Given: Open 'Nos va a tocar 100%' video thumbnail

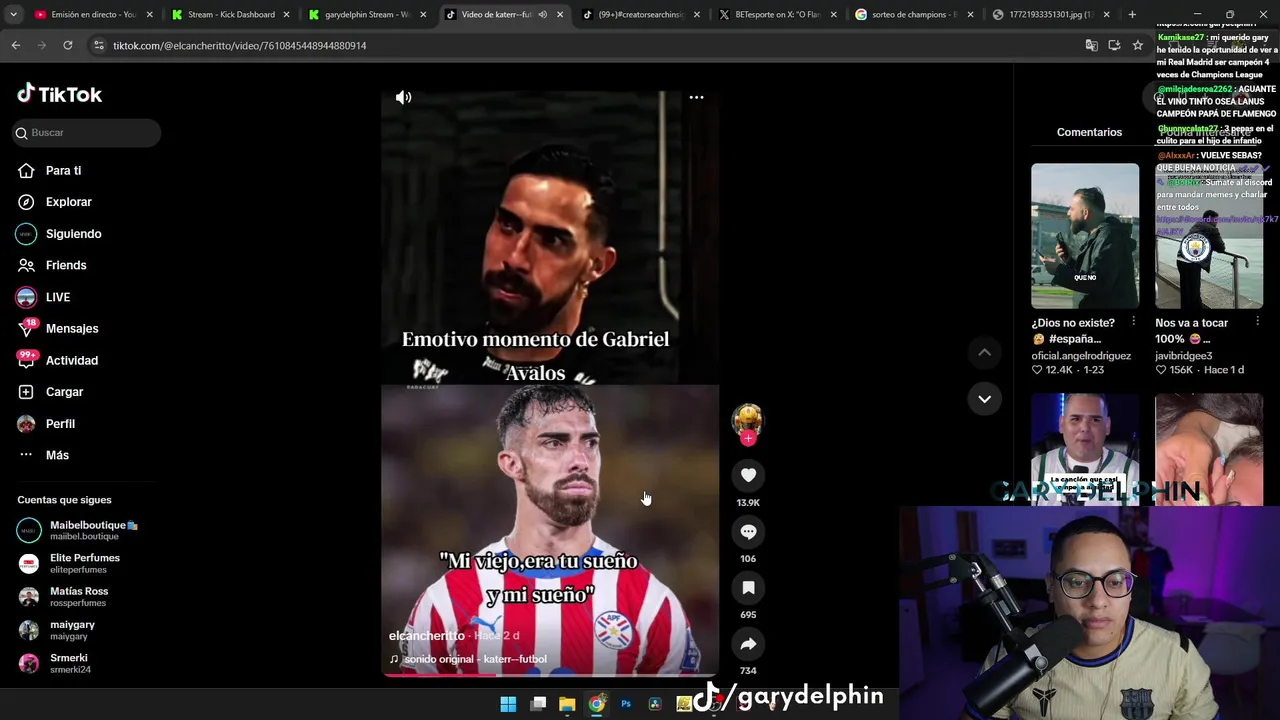Looking at the screenshot, I should click(x=1209, y=236).
